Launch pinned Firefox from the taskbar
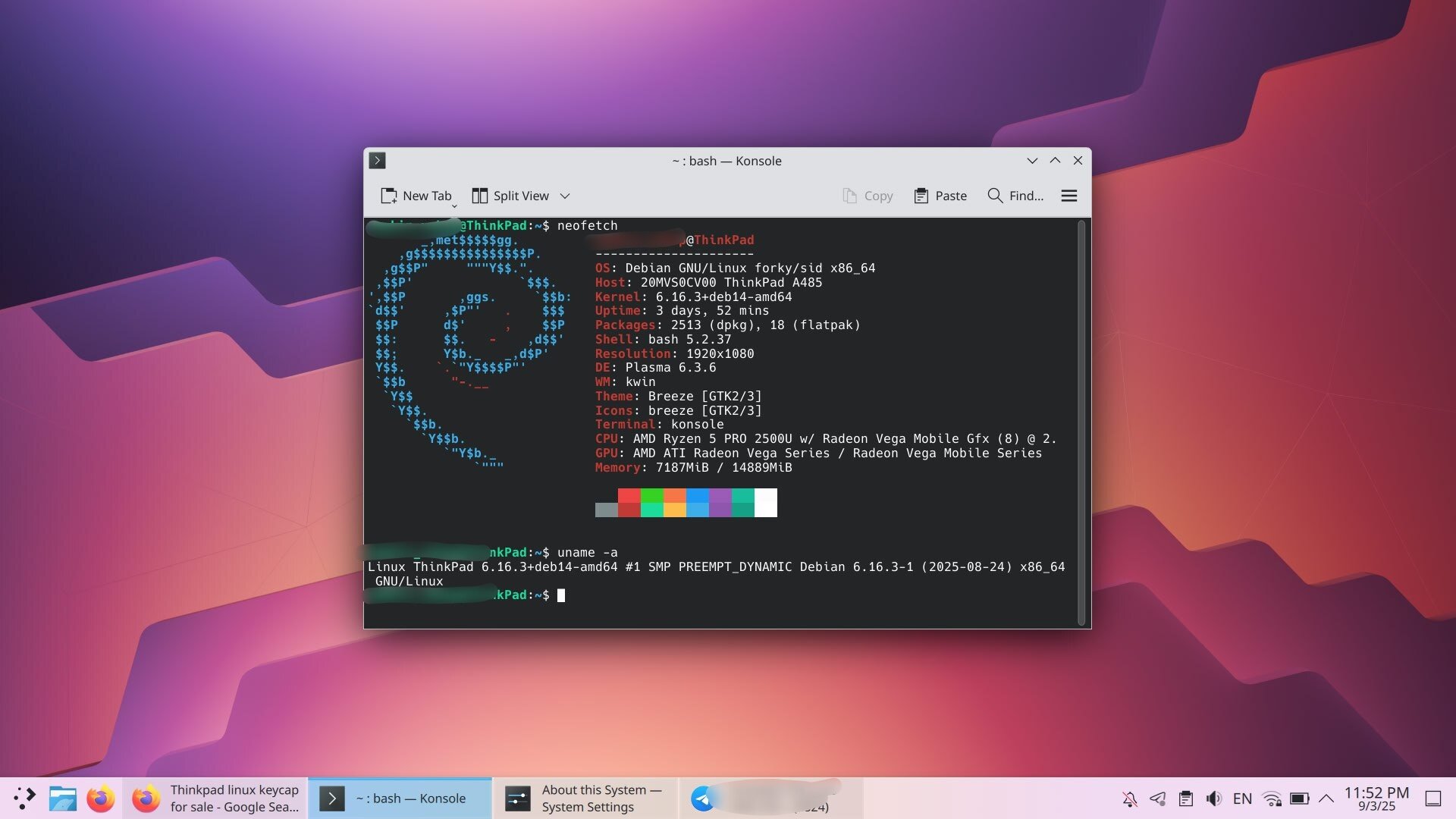This screenshot has height=819, width=1456. pyautogui.click(x=101, y=798)
